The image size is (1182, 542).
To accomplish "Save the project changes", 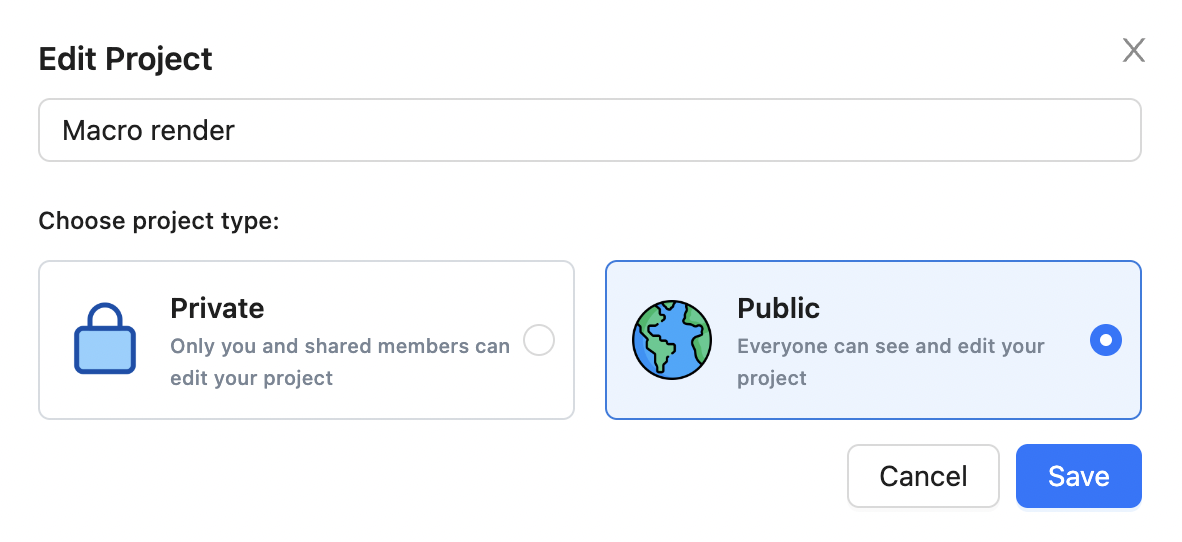I will [1078, 476].
